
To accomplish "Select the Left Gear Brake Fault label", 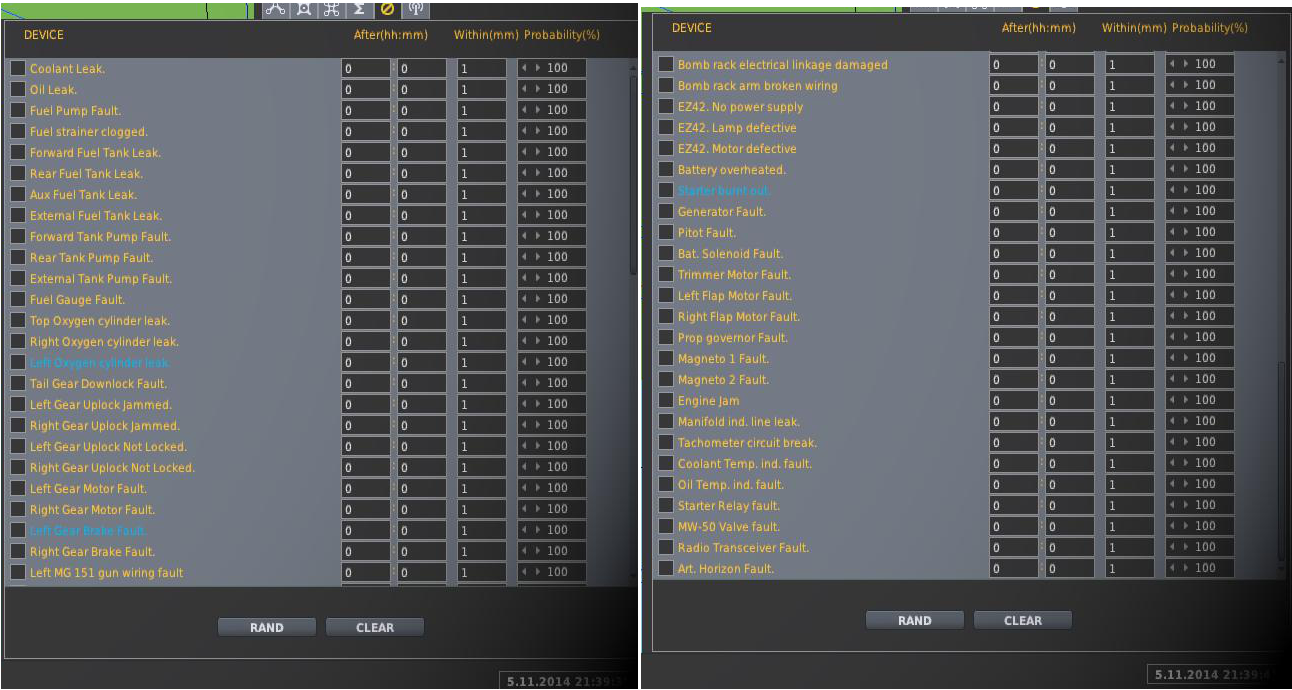I will point(88,531).
